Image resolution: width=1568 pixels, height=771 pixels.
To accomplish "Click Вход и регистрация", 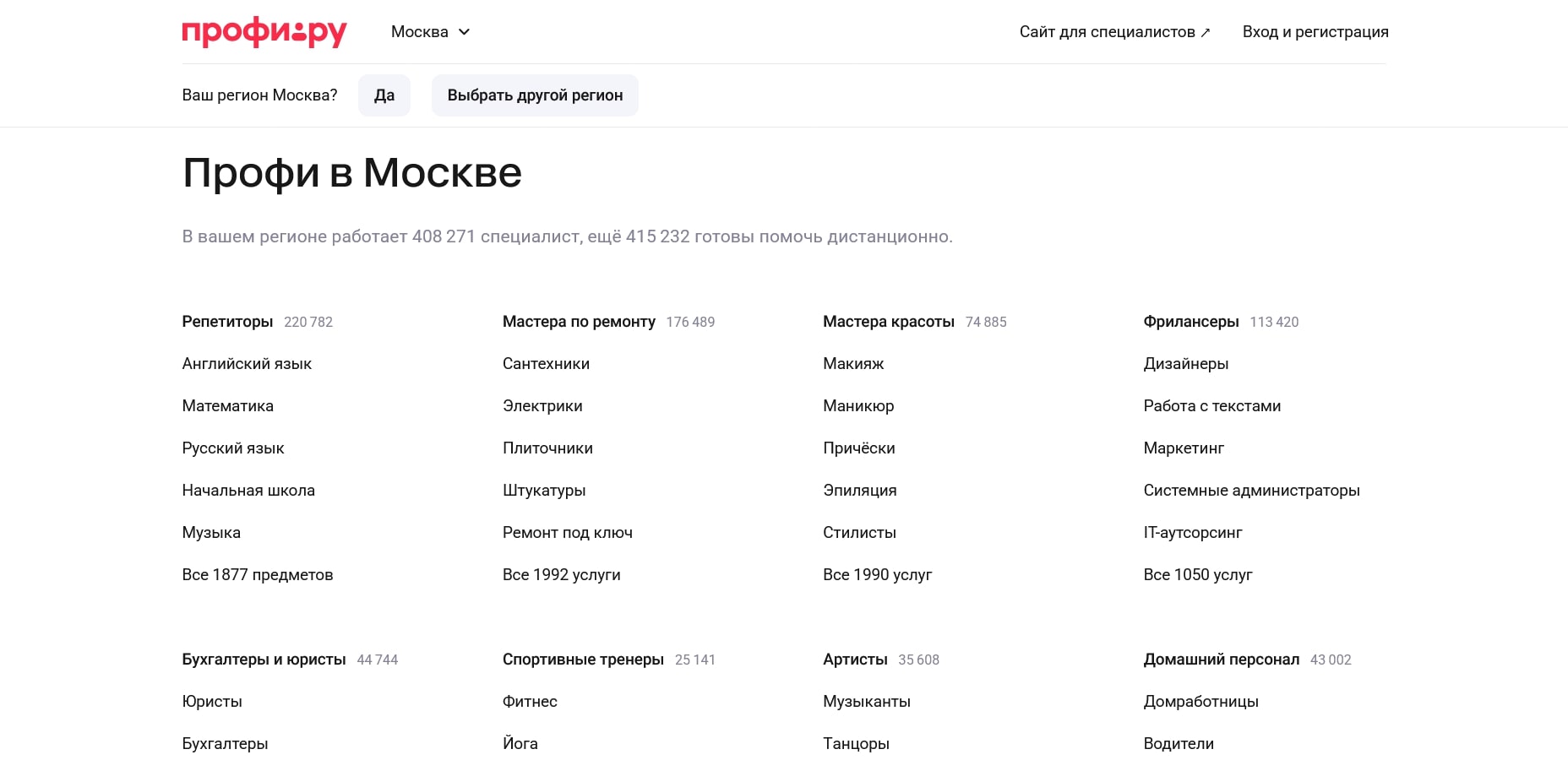I will 1315,32.
